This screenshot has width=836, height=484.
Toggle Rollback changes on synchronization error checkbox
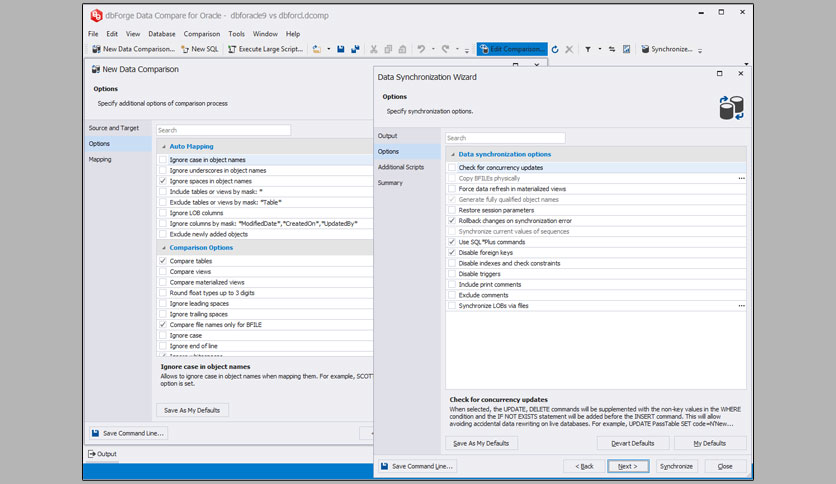(452, 221)
